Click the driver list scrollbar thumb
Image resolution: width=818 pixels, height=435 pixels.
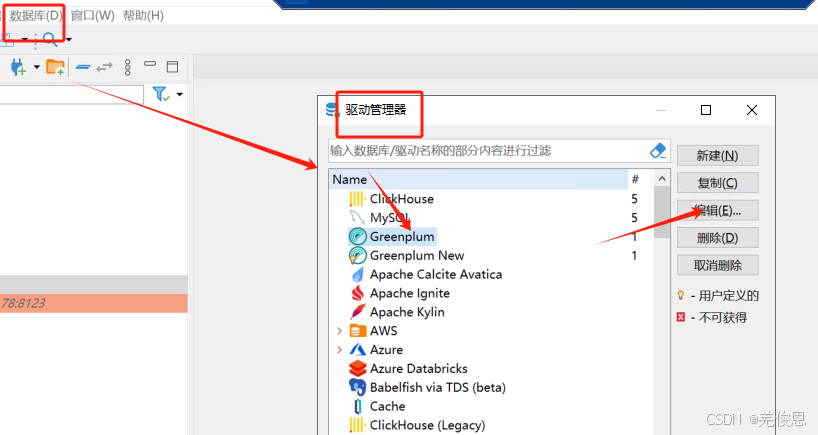(x=662, y=213)
